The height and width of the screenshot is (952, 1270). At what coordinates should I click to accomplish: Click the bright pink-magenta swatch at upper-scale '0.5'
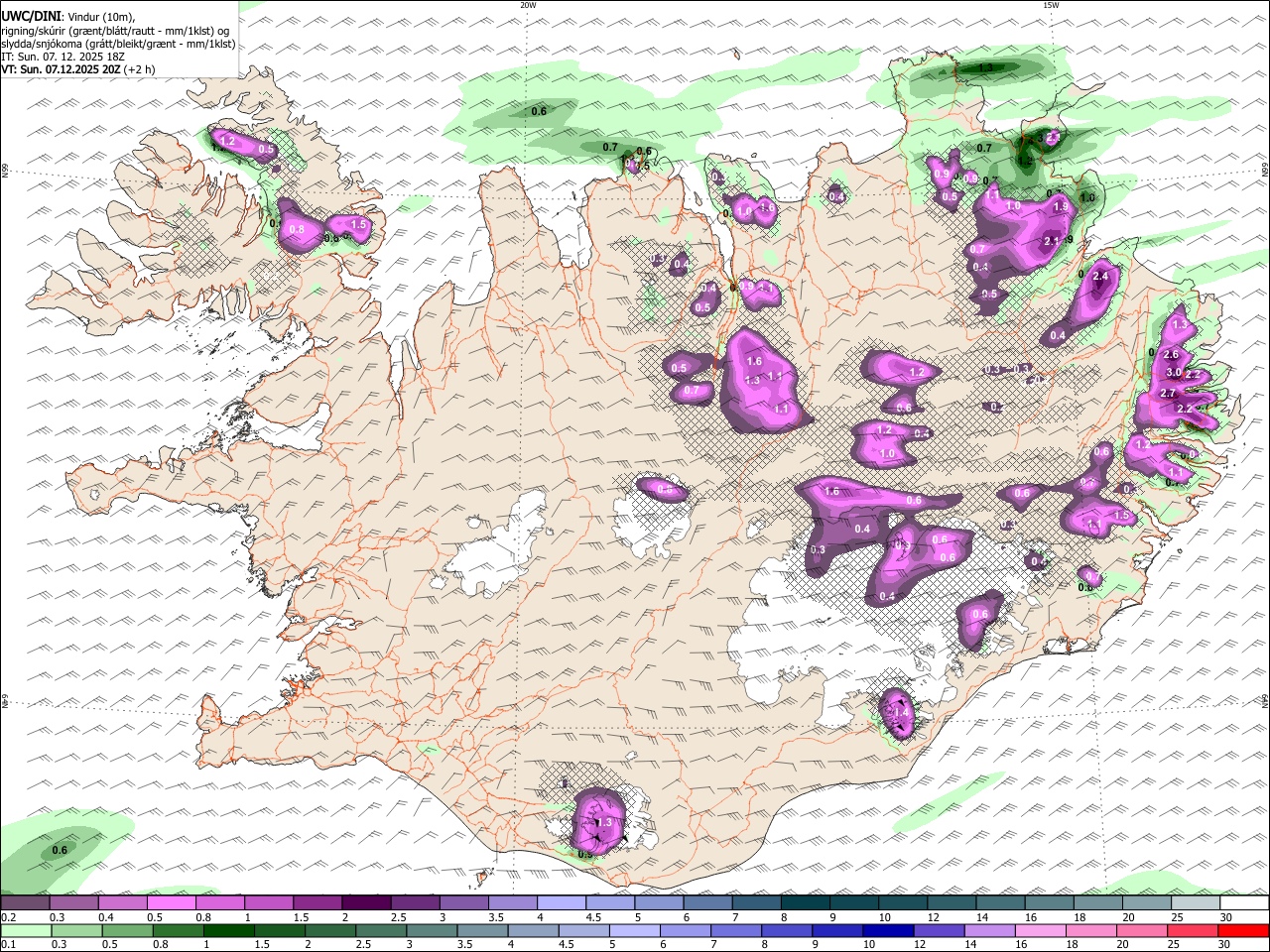tap(171, 903)
